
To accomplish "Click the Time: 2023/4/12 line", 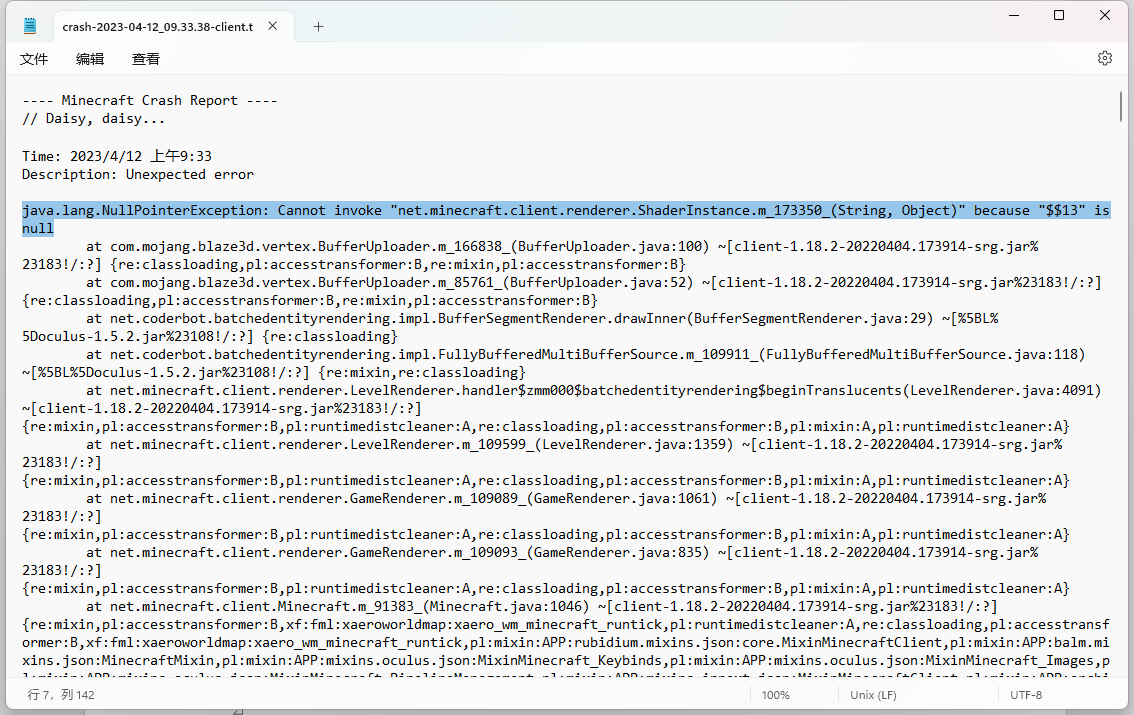I will [117, 156].
